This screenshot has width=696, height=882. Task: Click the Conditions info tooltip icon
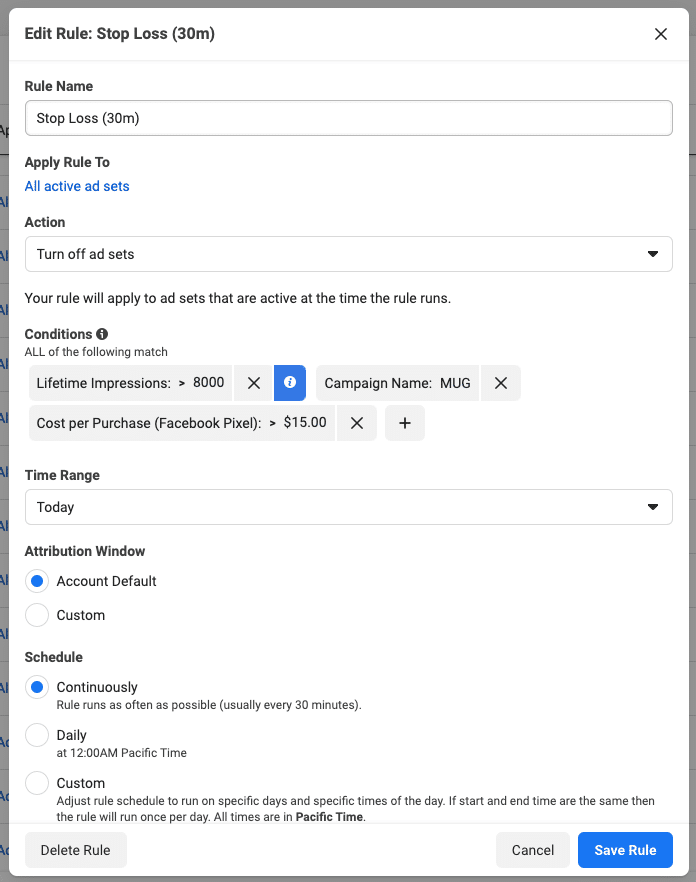pos(102,334)
